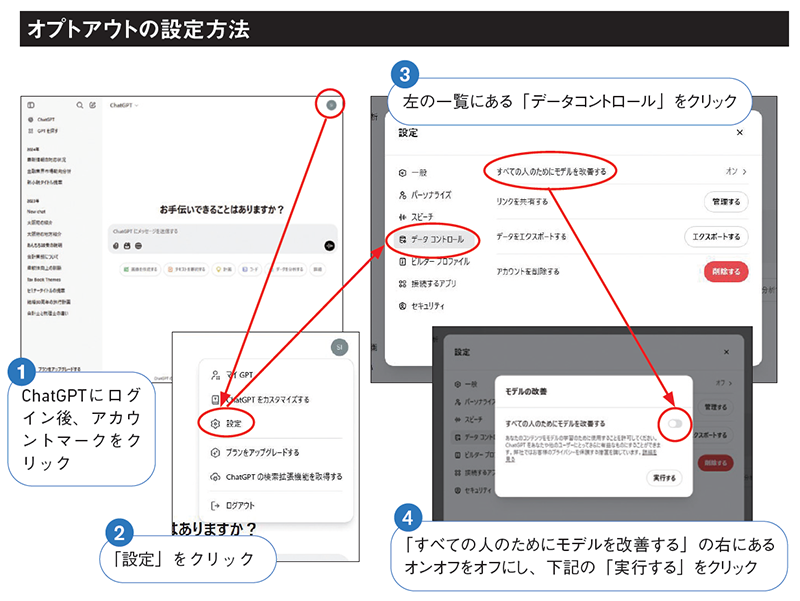Open the ChatGPT model selector dropdown

click(x=124, y=106)
